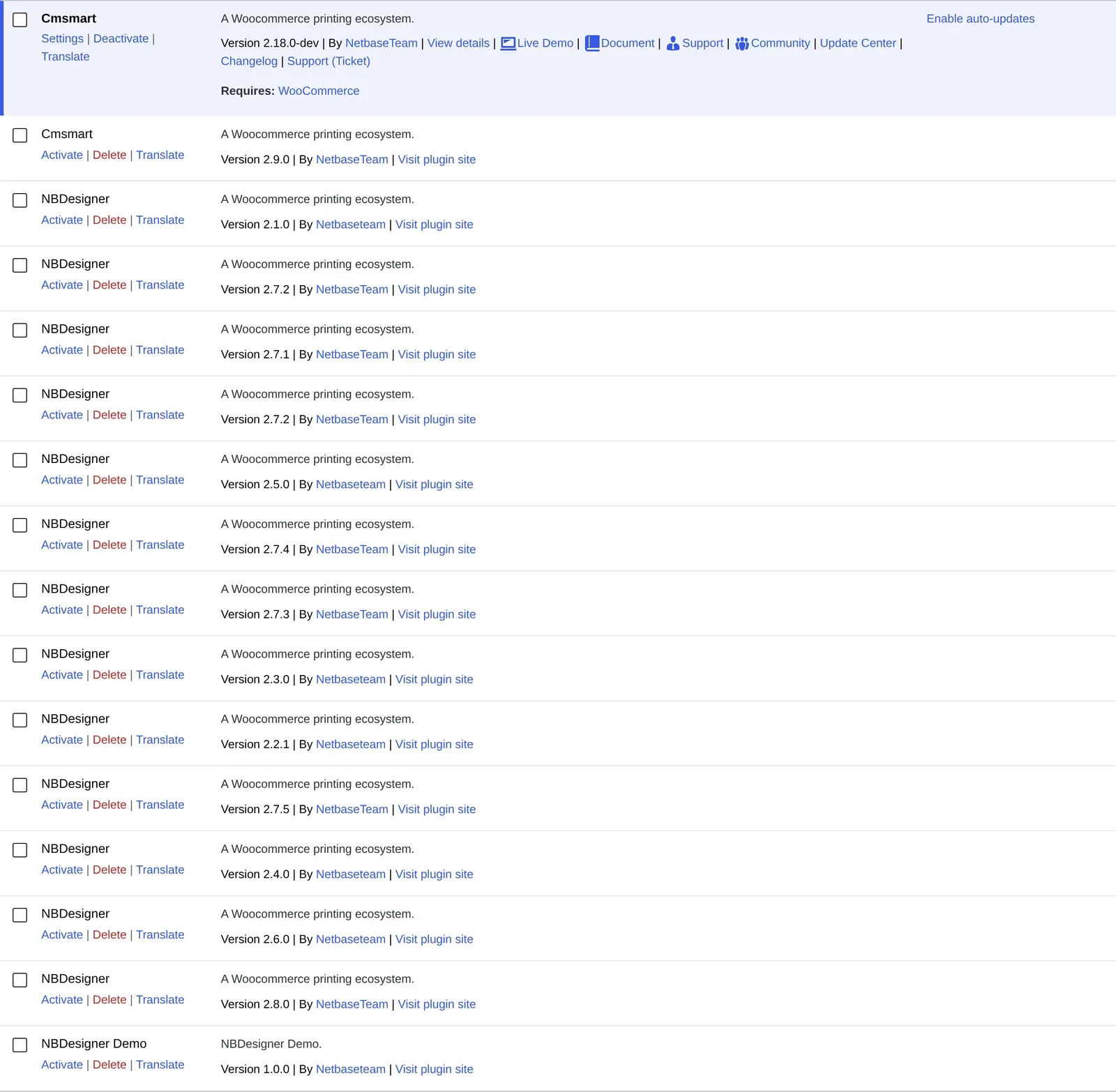Translate NBDesigner version 2.5.0

pyautogui.click(x=160, y=480)
